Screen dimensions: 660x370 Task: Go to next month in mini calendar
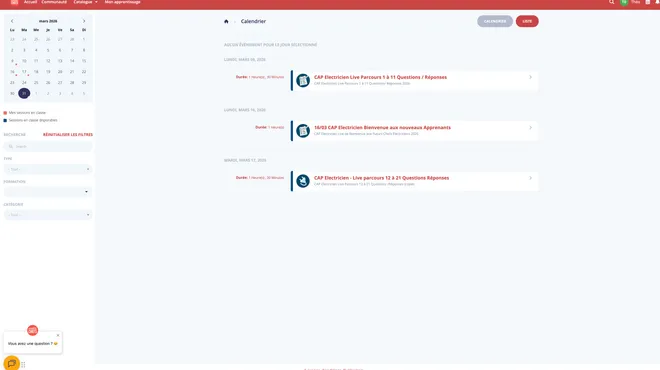tap(84, 21)
